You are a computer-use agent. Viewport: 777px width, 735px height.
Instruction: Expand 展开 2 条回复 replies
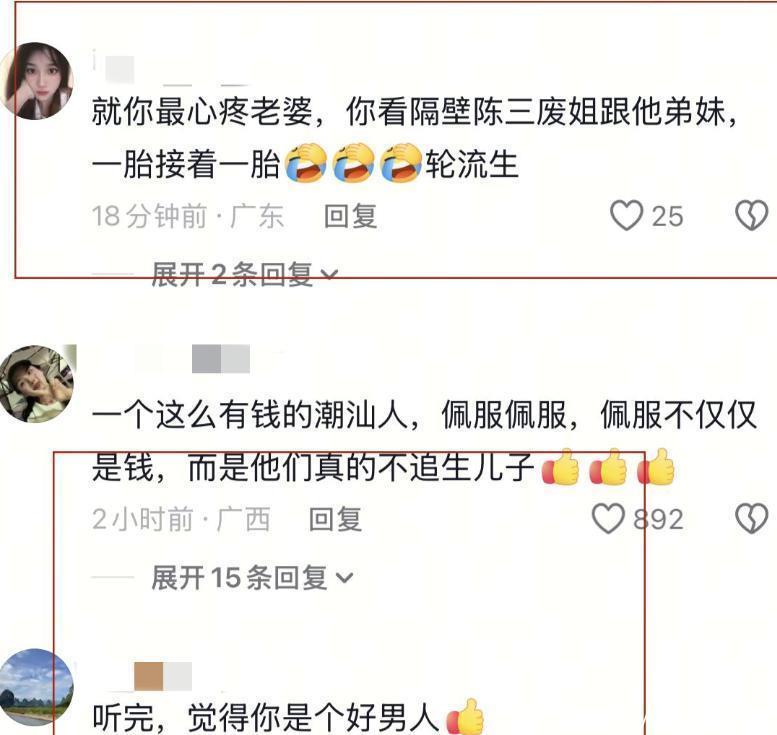pos(245,274)
